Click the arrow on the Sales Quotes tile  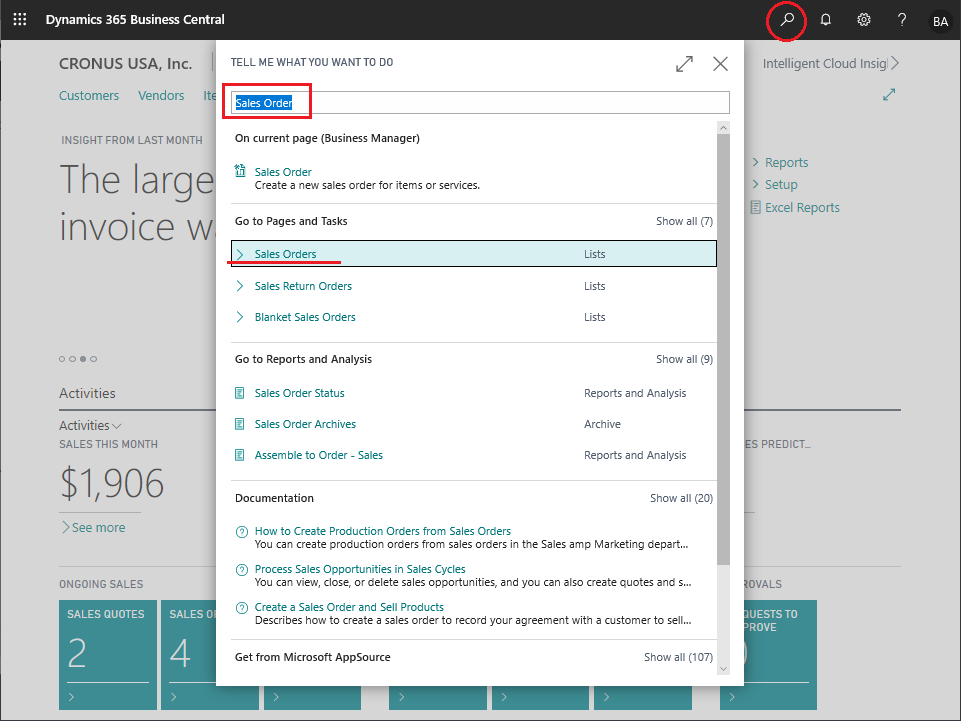[x=72, y=696]
